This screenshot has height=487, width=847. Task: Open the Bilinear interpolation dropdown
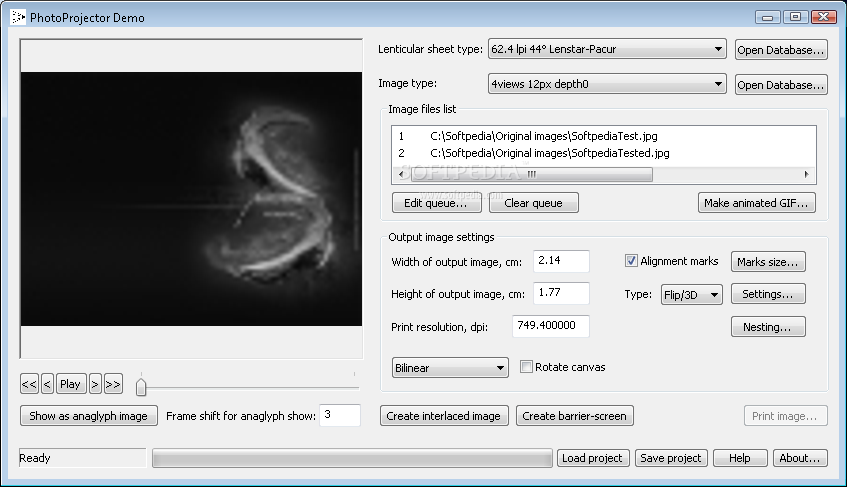tap(450, 368)
